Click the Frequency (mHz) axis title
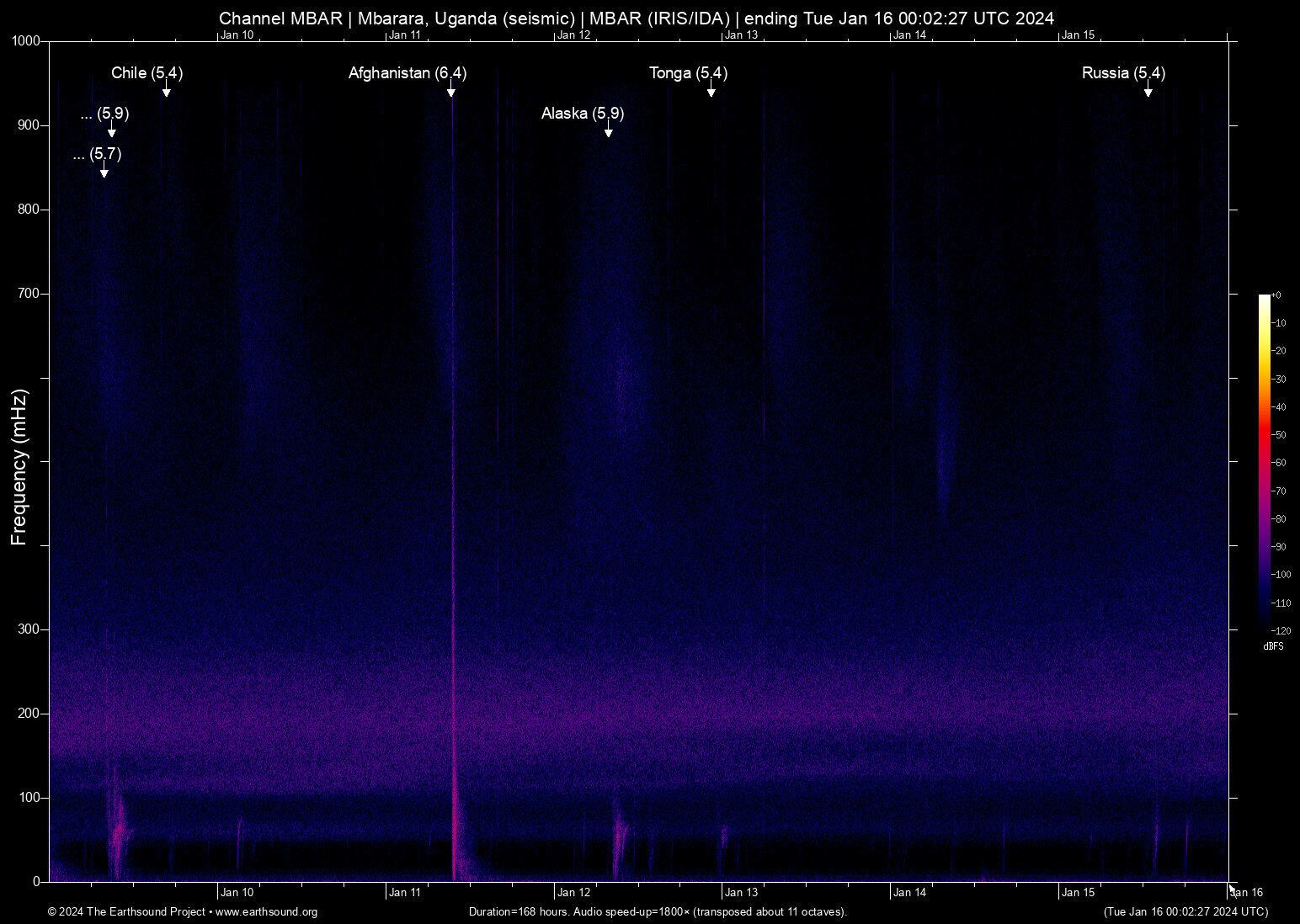 click(19, 467)
